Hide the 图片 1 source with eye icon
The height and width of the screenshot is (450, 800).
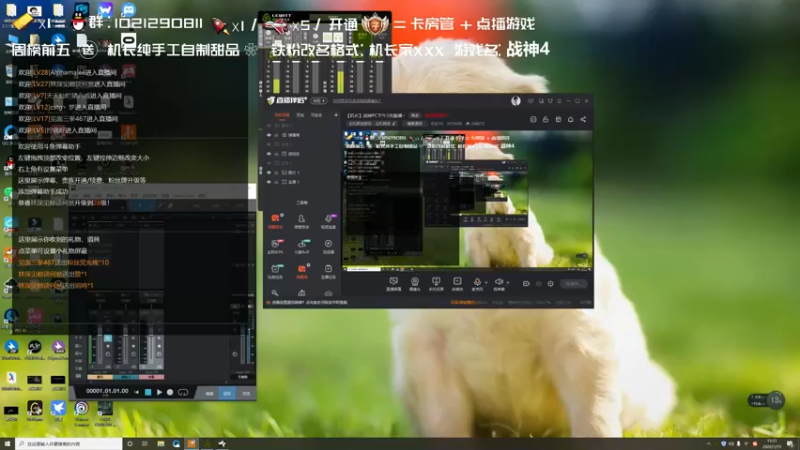(x=269, y=172)
